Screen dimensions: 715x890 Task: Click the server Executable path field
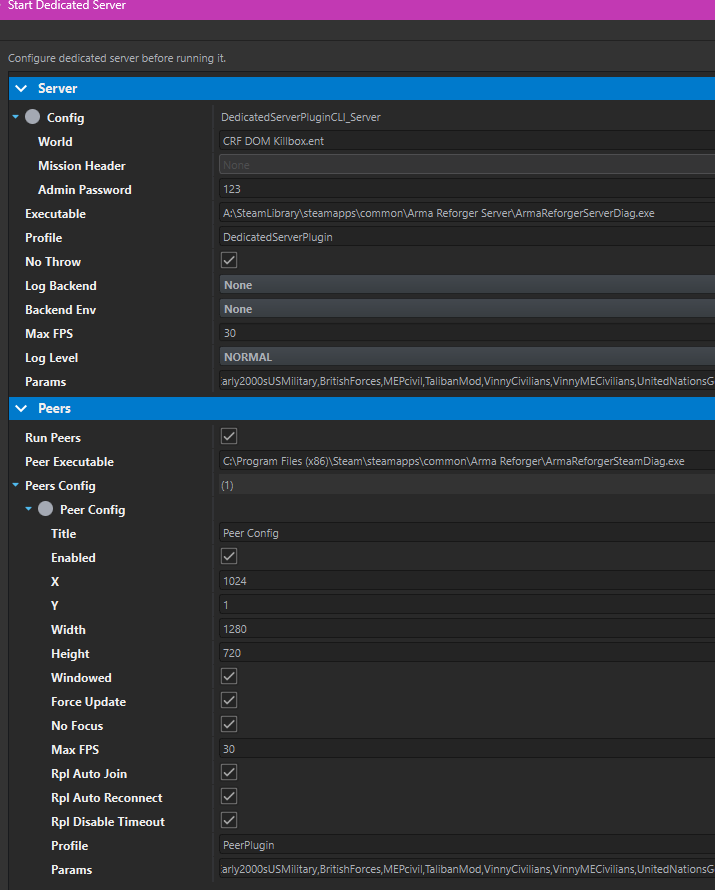pyautogui.click(x=466, y=213)
